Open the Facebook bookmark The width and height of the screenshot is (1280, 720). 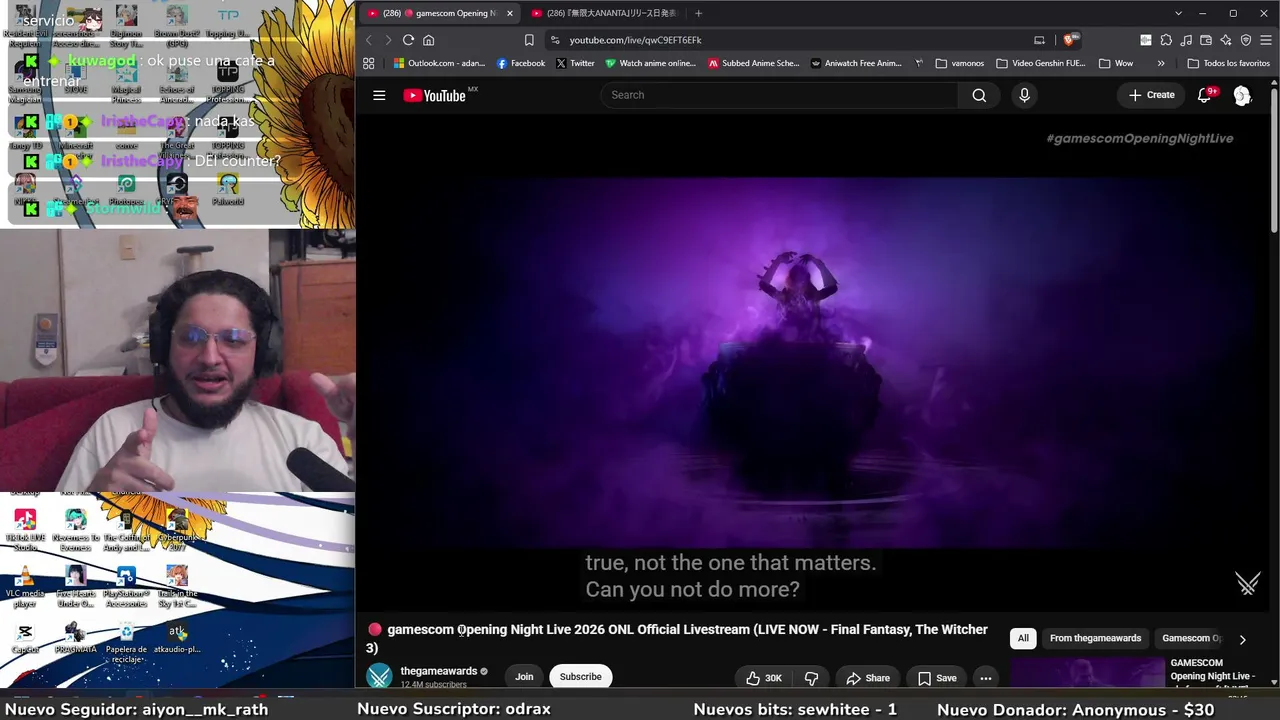521,63
